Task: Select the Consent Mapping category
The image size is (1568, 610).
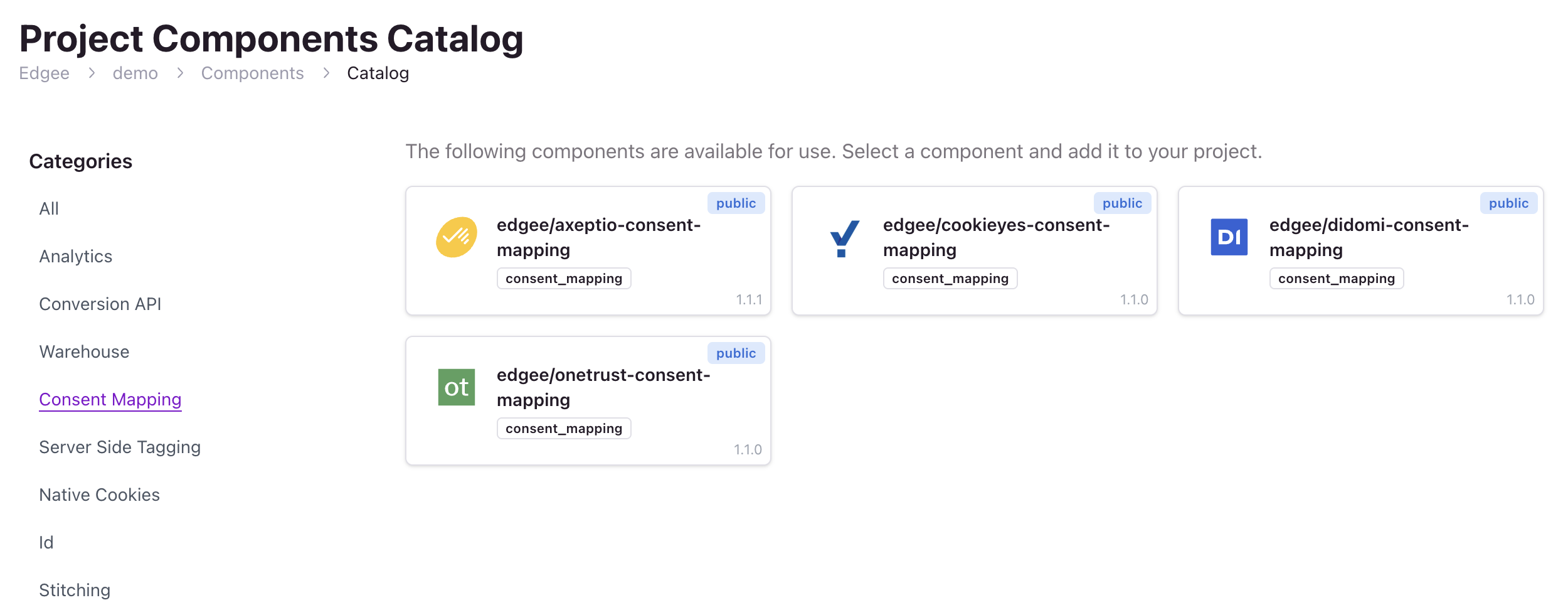Action: point(110,399)
